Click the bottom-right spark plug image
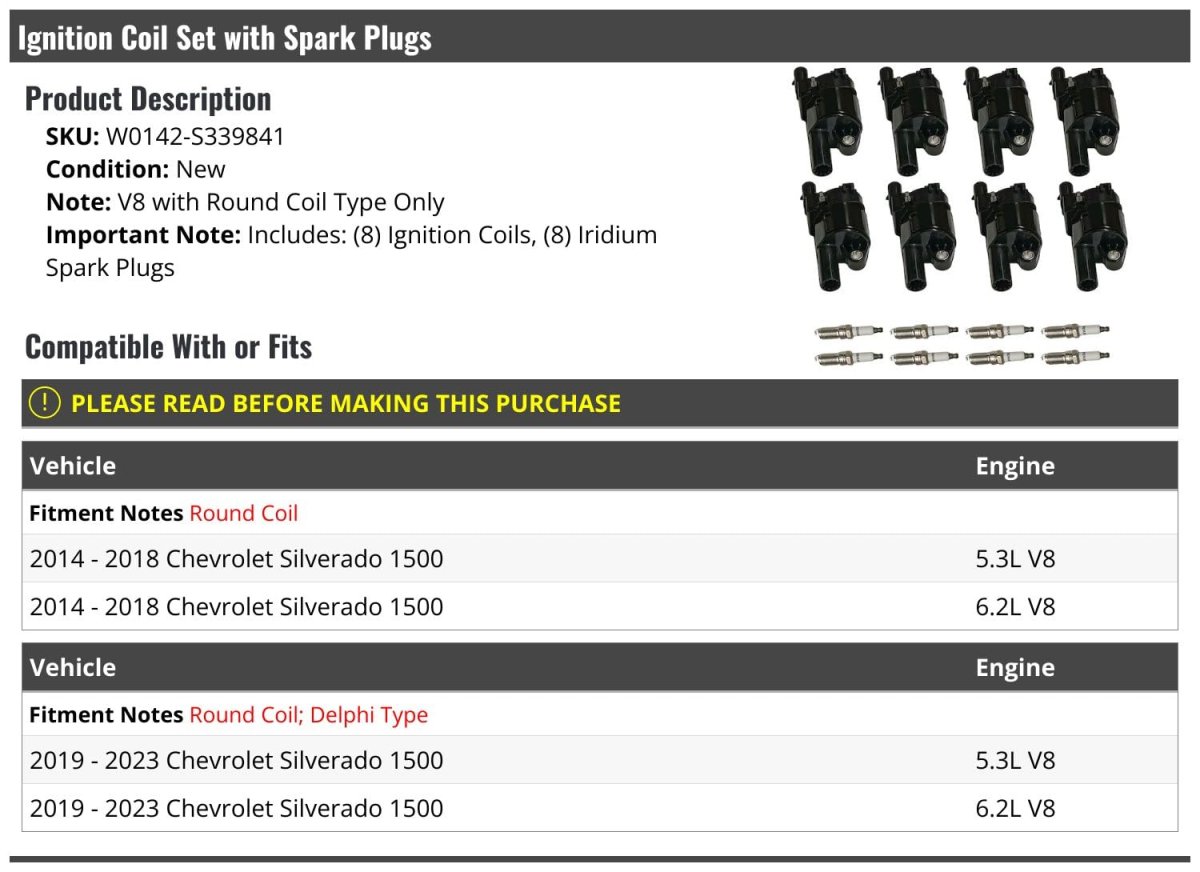 tap(1075, 357)
